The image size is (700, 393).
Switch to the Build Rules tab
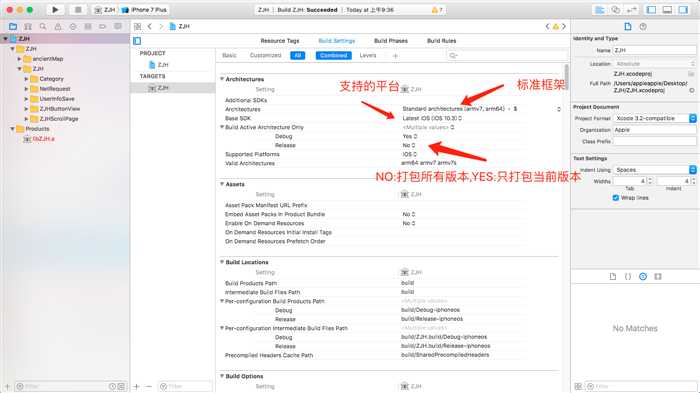tap(442, 41)
